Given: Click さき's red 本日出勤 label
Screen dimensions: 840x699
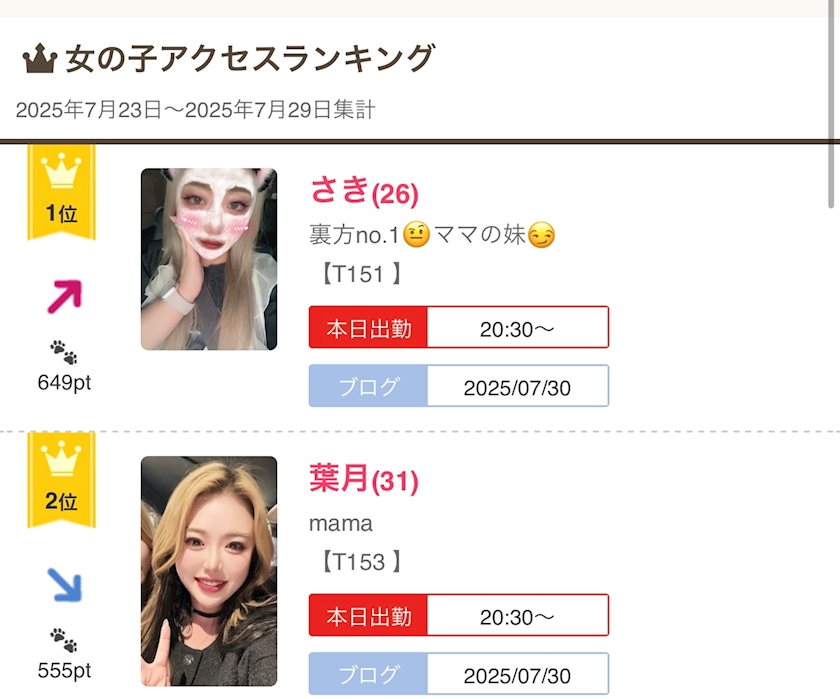Looking at the screenshot, I should (368, 328).
